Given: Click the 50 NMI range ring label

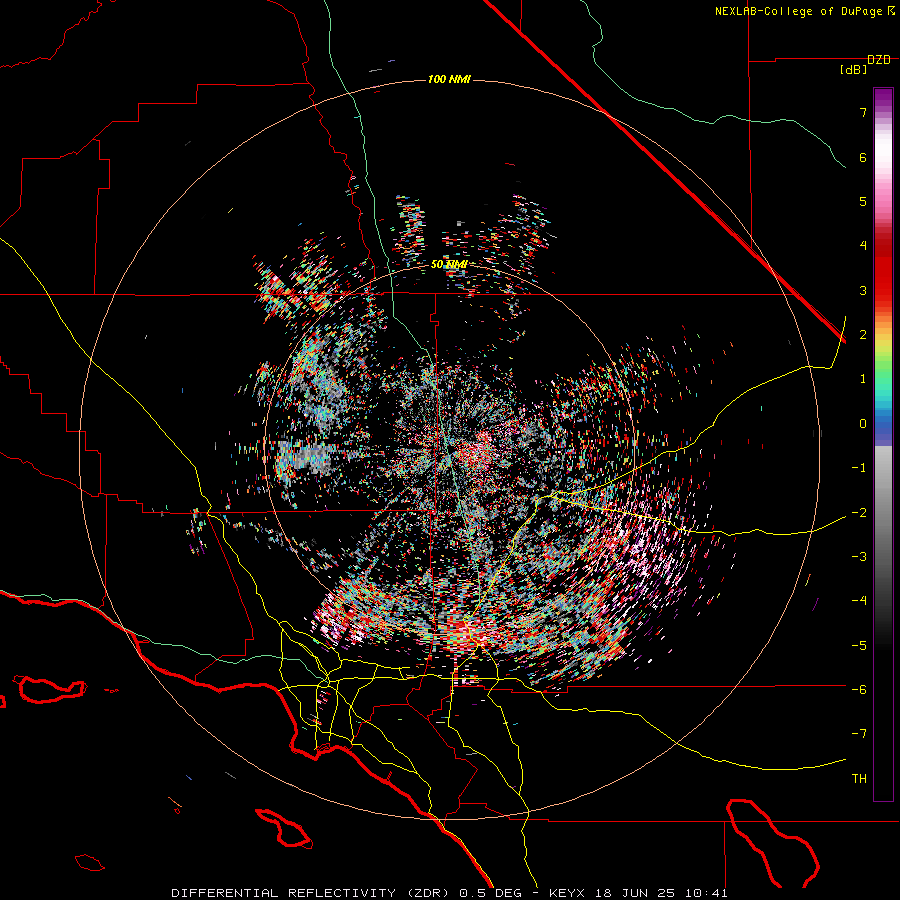Looking at the screenshot, I should click(449, 265).
